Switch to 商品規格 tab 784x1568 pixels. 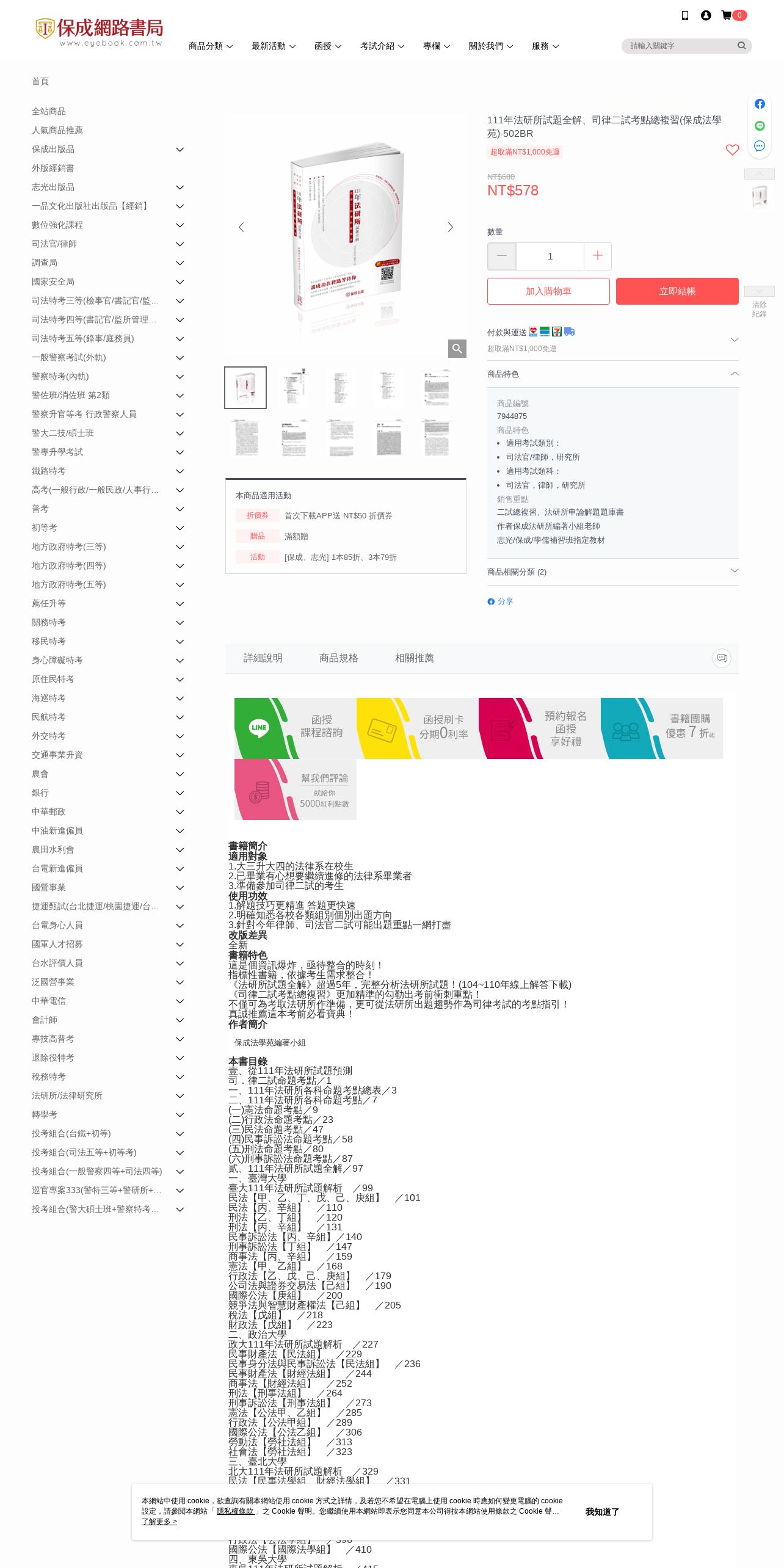[x=339, y=658]
